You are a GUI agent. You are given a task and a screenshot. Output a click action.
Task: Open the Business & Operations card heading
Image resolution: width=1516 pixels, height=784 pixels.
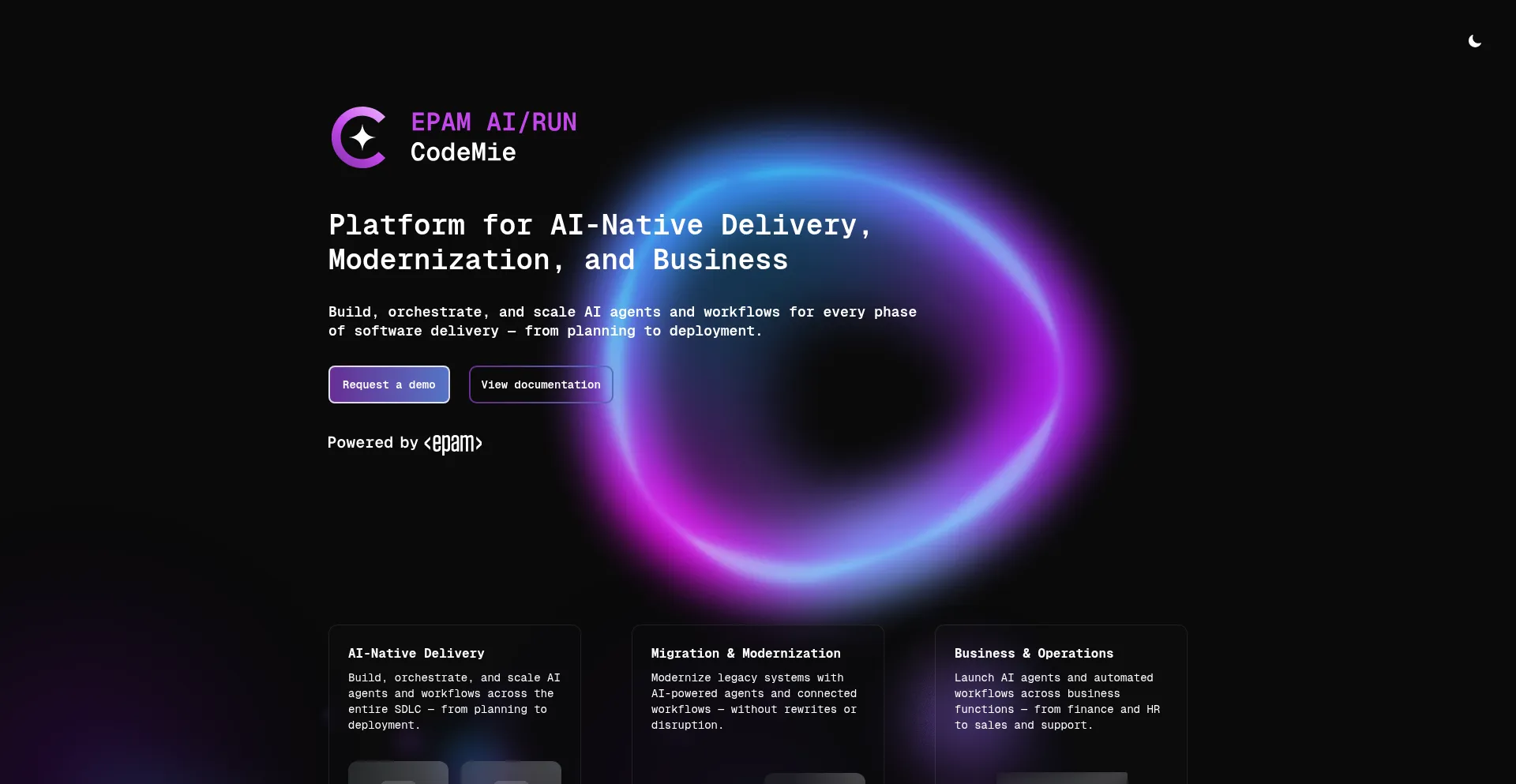pos(1034,654)
